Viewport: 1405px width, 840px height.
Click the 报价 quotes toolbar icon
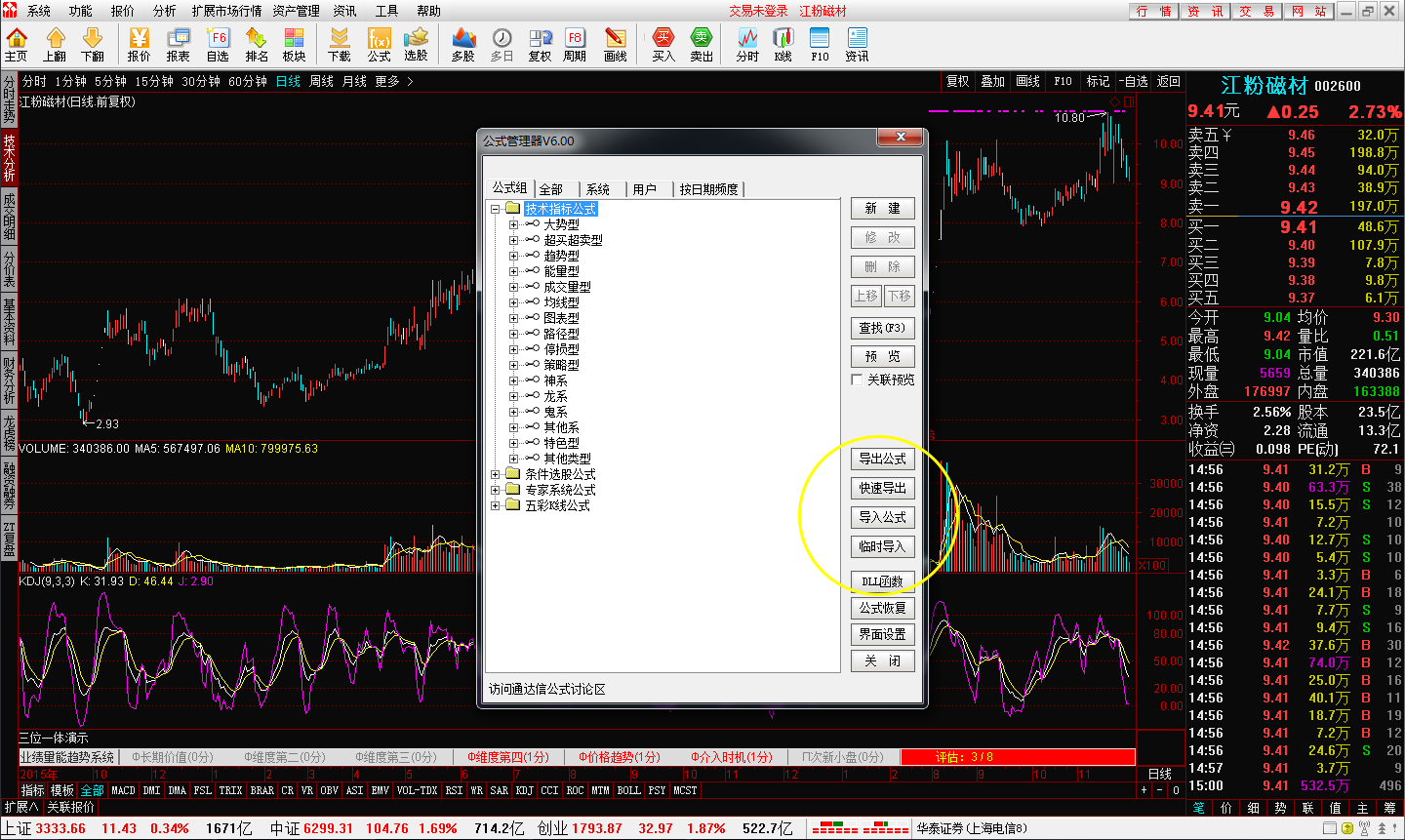(140, 44)
